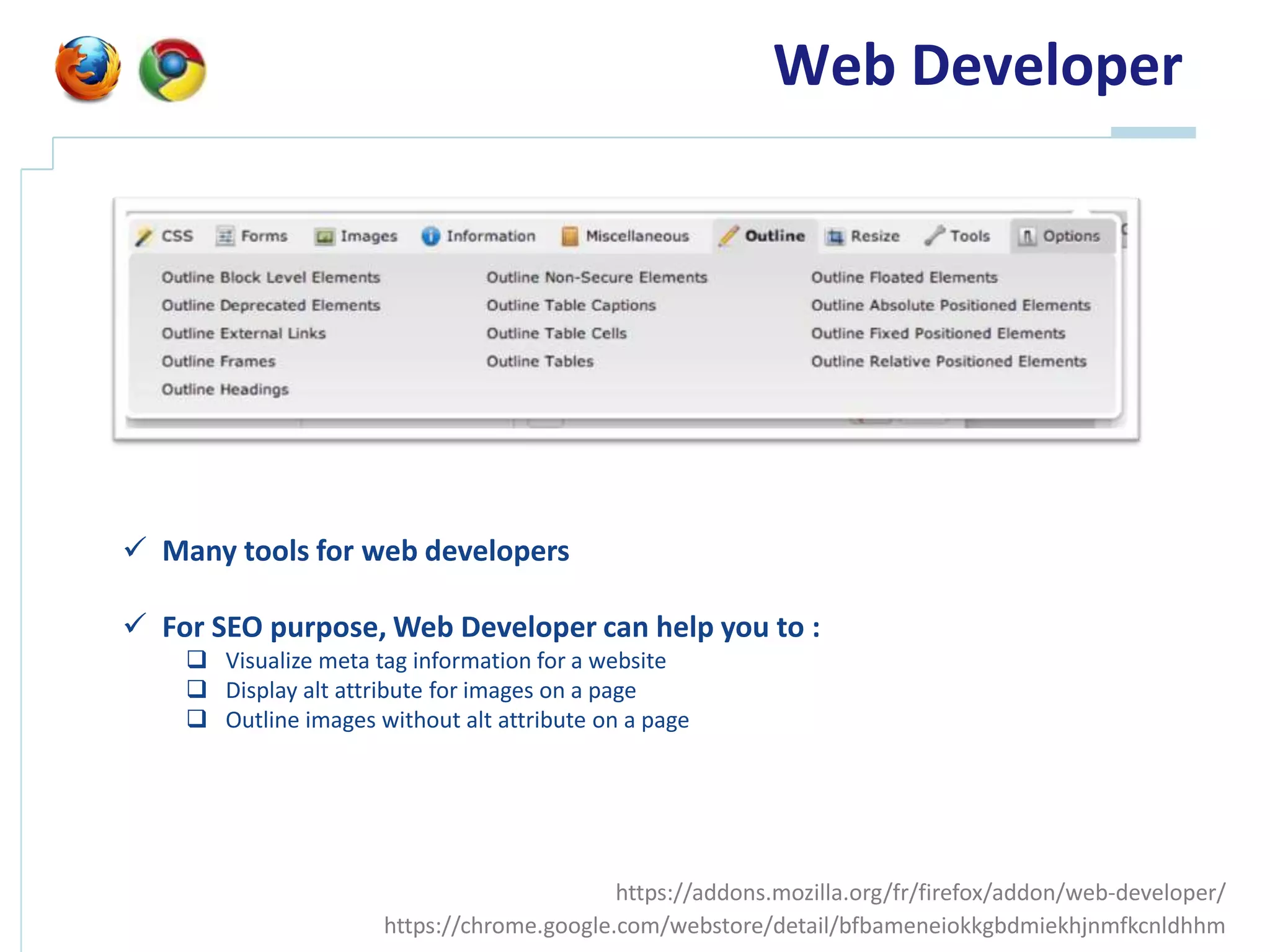The image size is (1270, 952).
Task: Click 'Many tools for web developers' text
Action: pos(366,551)
